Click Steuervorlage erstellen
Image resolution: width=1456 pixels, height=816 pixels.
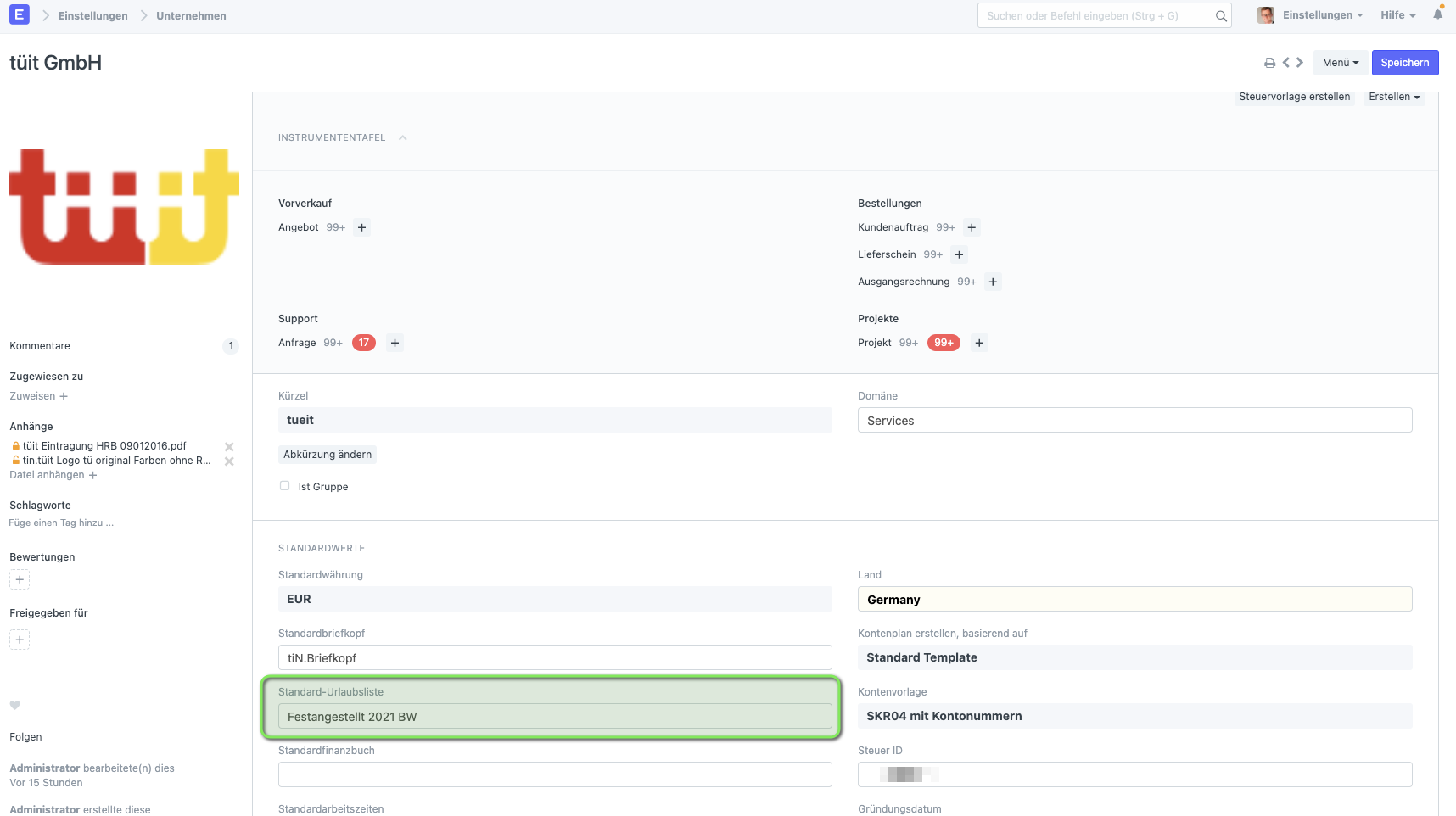(1295, 97)
